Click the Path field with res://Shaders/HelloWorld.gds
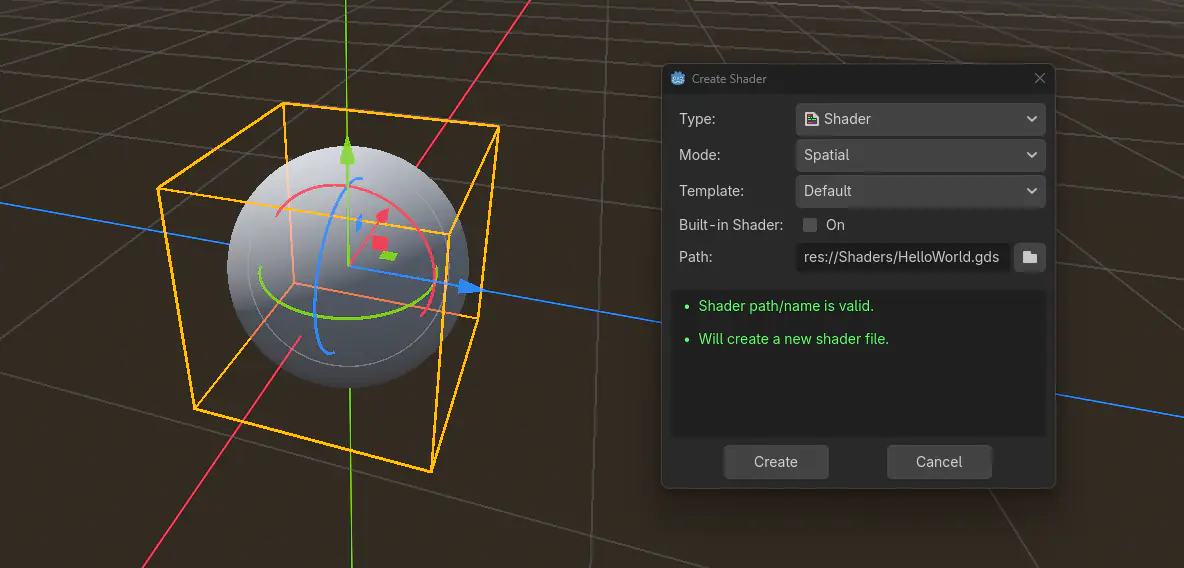Viewport: 1184px width, 568px height. coord(902,258)
